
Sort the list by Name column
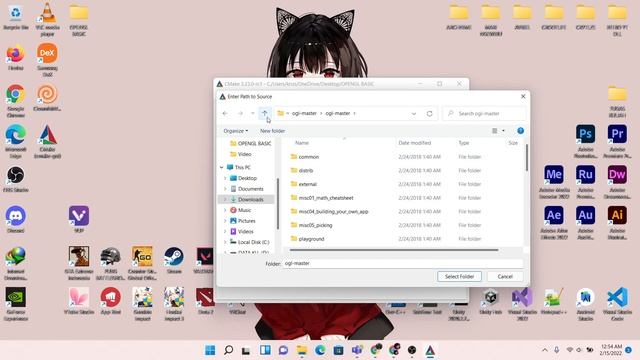coord(302,143)
